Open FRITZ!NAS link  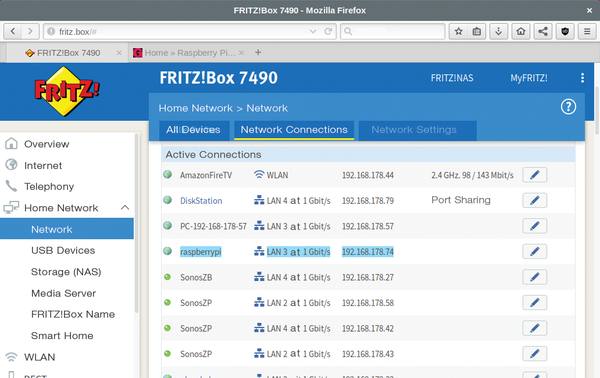tap(452, 78)
